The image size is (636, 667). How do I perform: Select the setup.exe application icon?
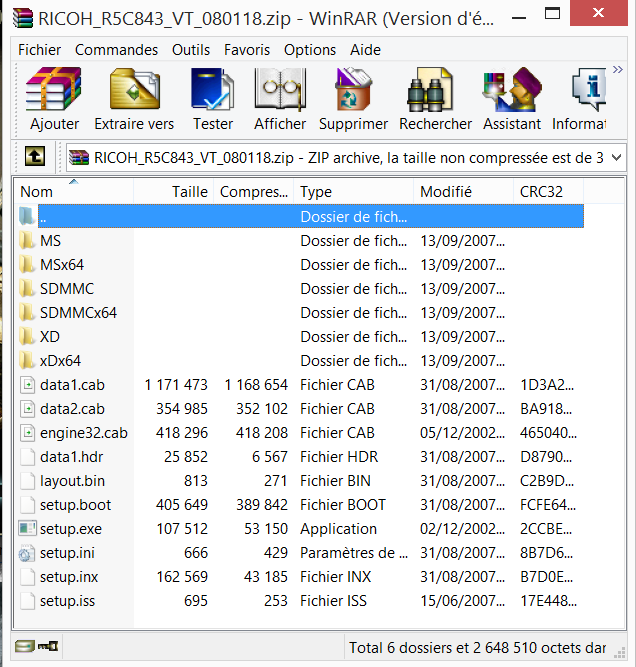pos(27,529)
